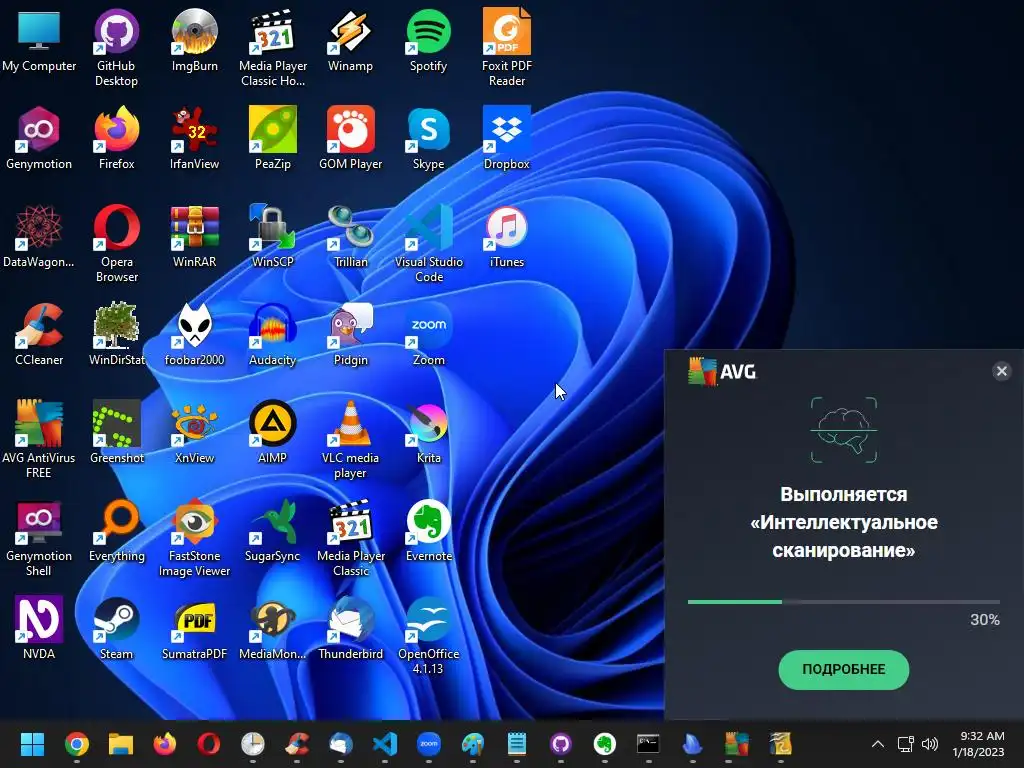
Task: Close the AVG scan notification
Action: (1001, 371)
